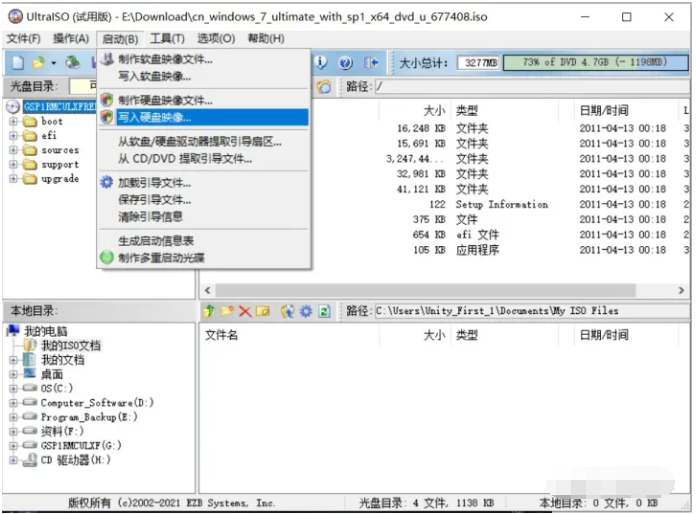The width and height of the screenshot is (696, 514).
Task: Click the Help question mark icon
Action: point(345,63)
